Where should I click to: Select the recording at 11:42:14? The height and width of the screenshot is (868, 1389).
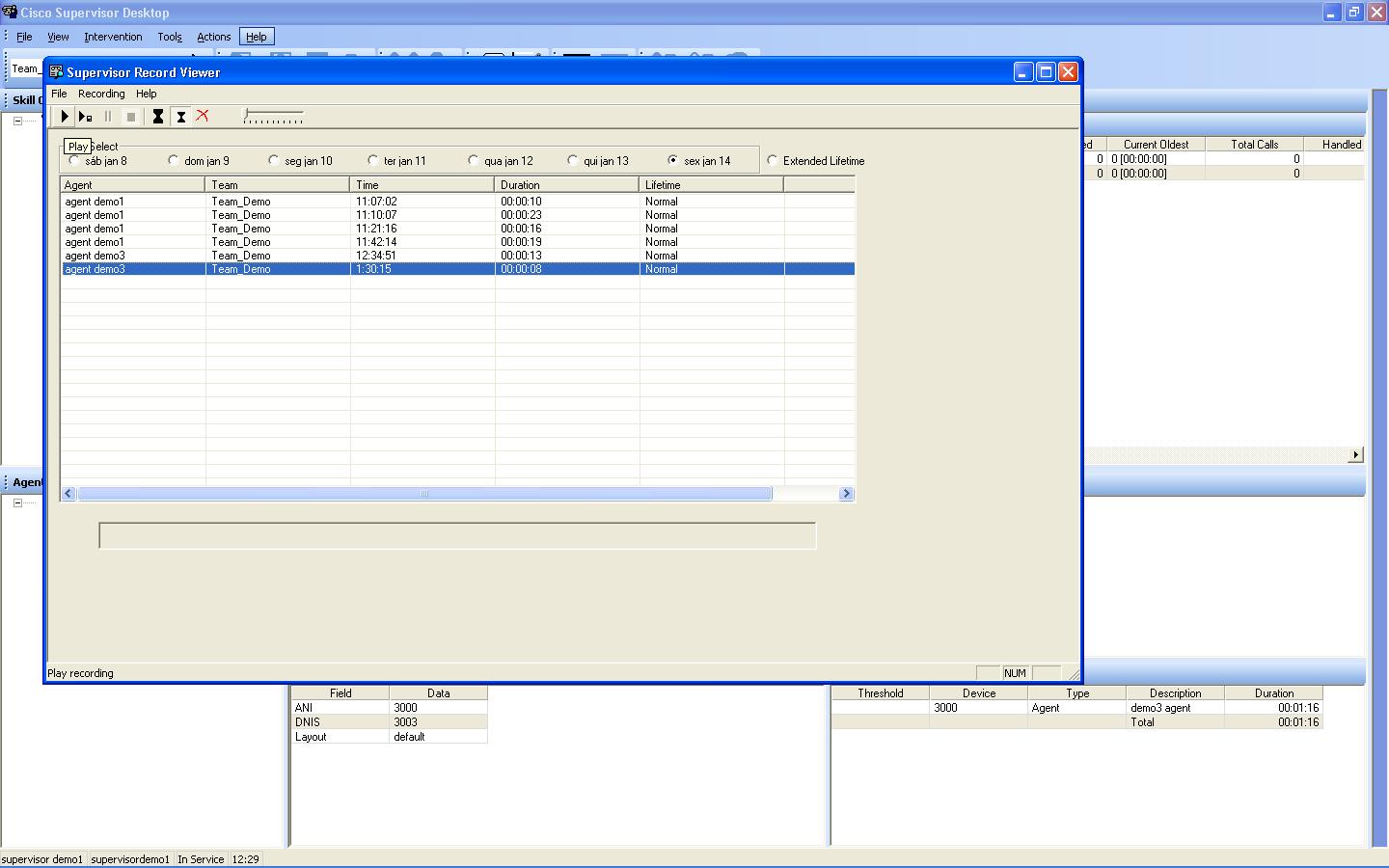458,242
